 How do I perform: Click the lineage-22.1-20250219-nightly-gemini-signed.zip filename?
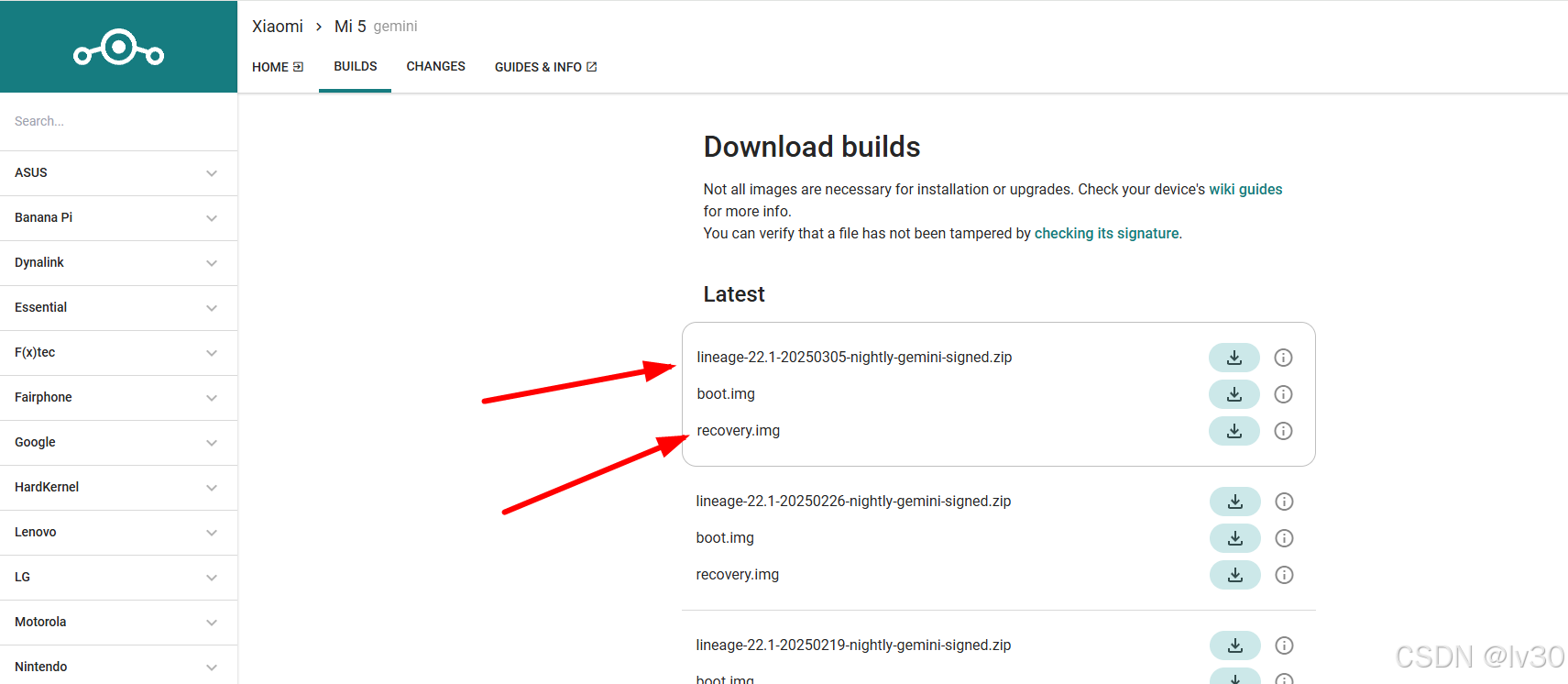tap(853, 645)
